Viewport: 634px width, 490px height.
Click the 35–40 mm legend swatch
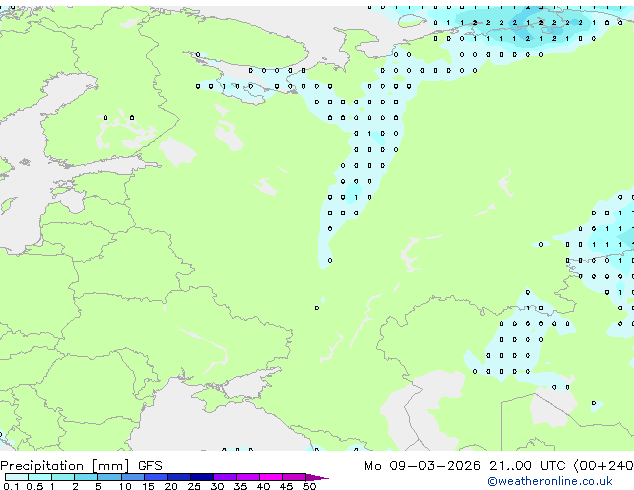coord(248,477)
